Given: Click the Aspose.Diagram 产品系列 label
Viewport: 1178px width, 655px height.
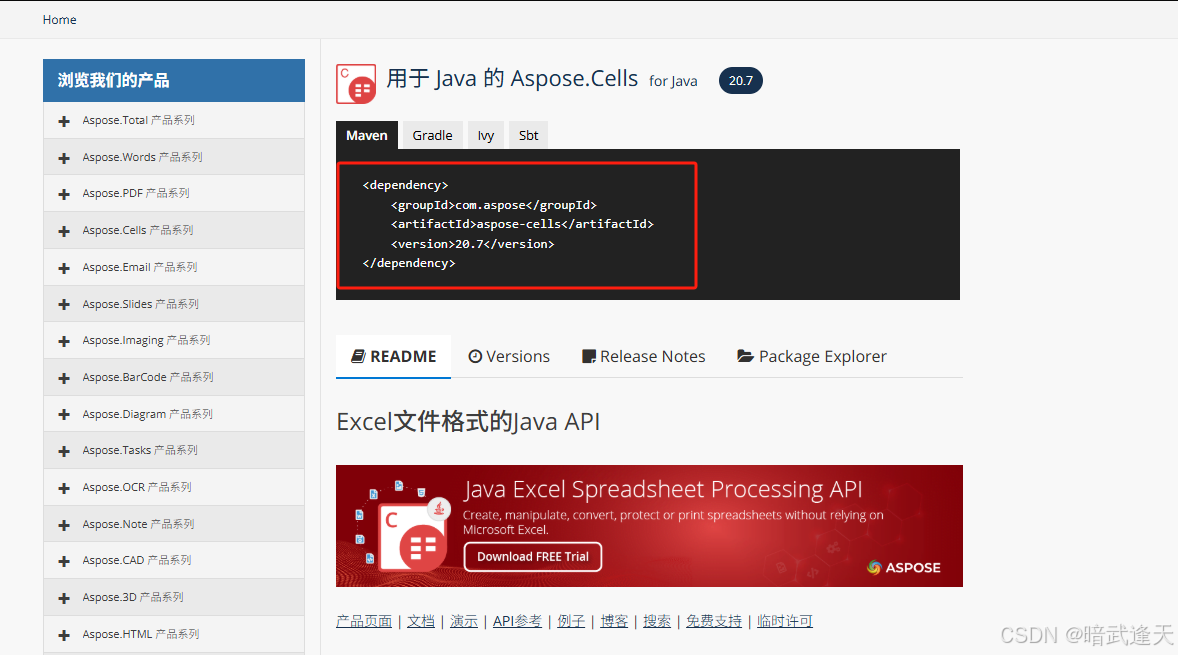Looking at the screenshot, I should [147, 414].
